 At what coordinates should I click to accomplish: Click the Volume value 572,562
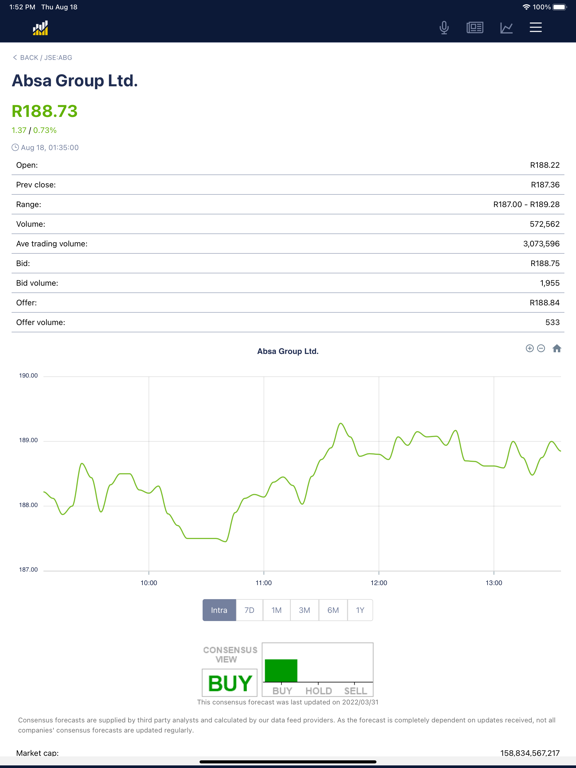click(x=545, y=224)
